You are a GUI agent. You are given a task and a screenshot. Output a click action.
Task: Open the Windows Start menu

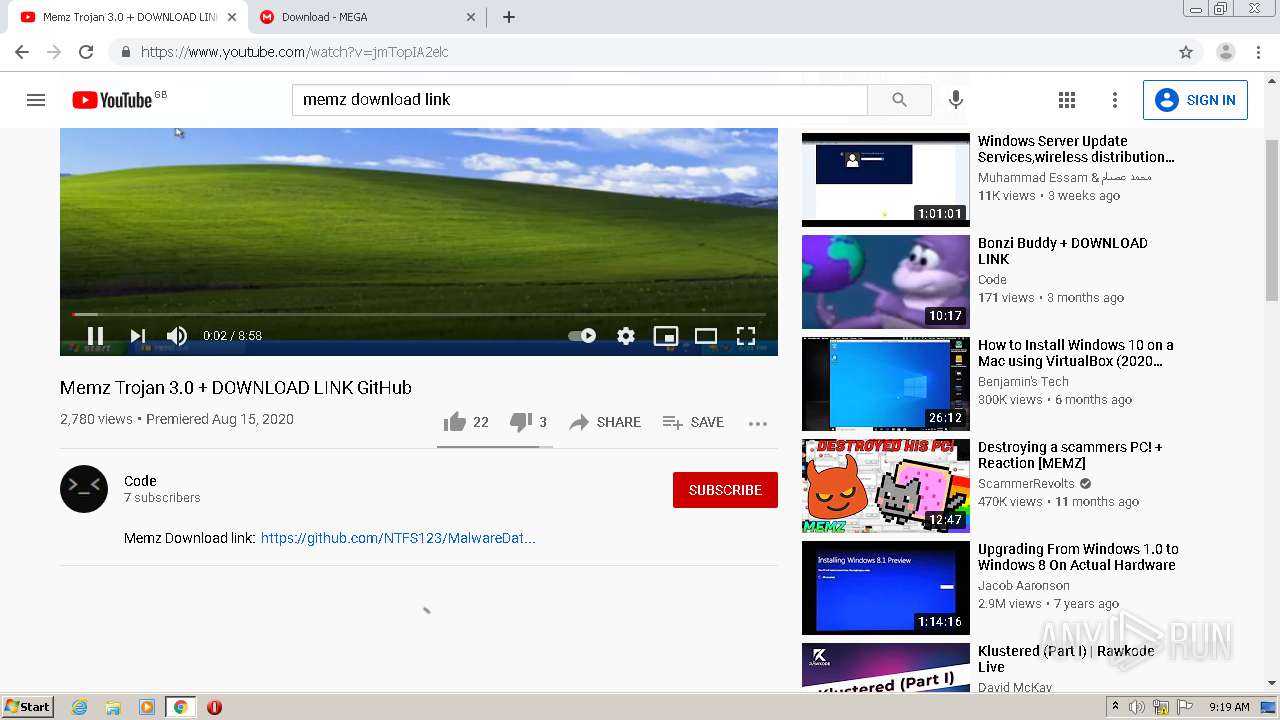coord(28,707)
